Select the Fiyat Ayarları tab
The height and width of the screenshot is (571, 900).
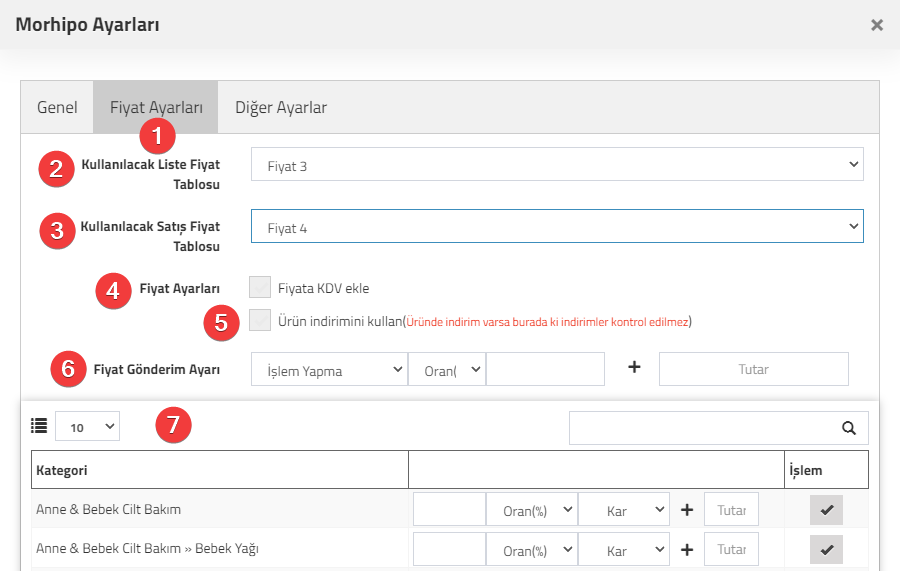point(156,107)
